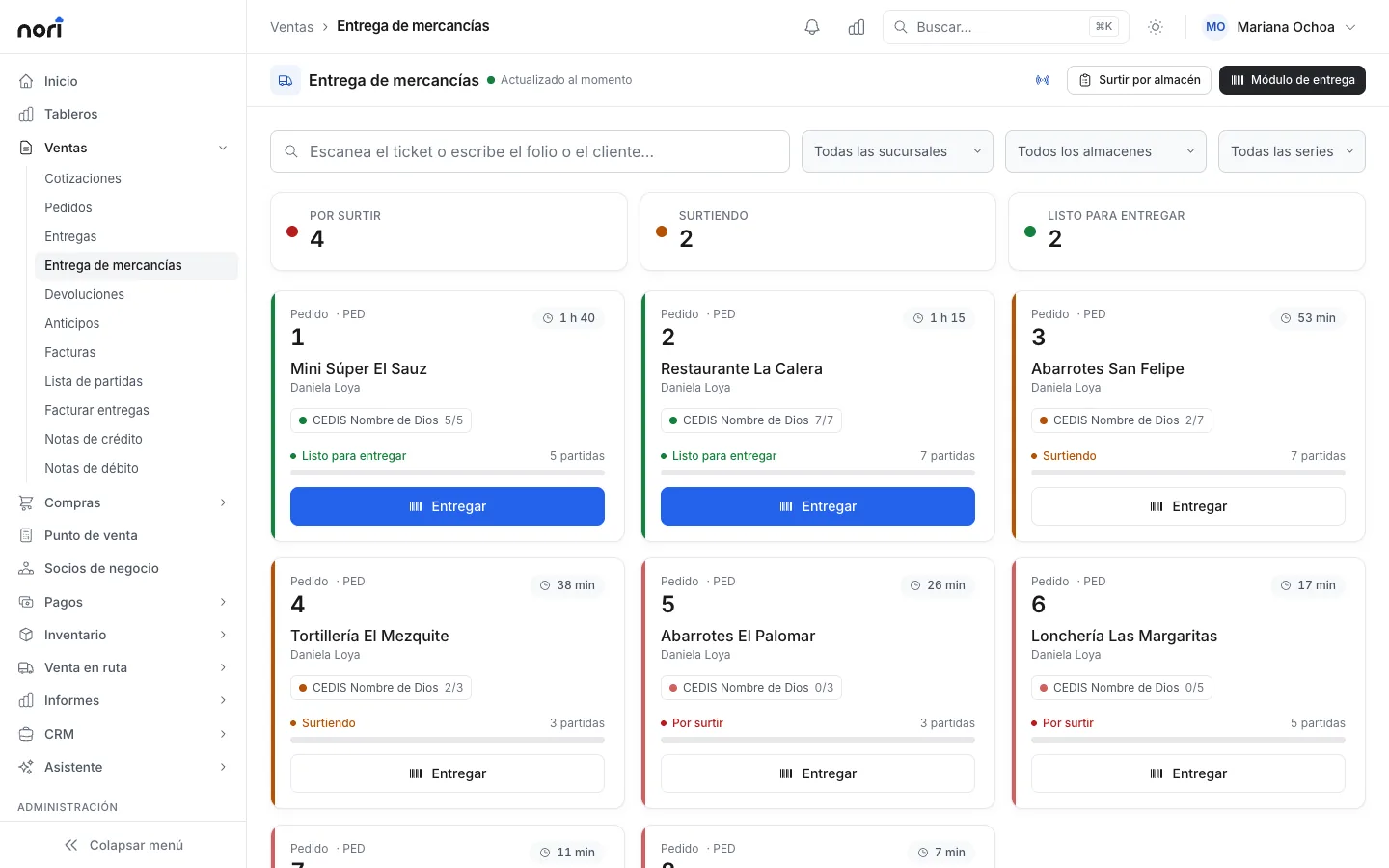This screenshot has width=1389, height=868.
Task: Open the Mariana Ochoa account menu chevron
Action: coord(1350,27)
